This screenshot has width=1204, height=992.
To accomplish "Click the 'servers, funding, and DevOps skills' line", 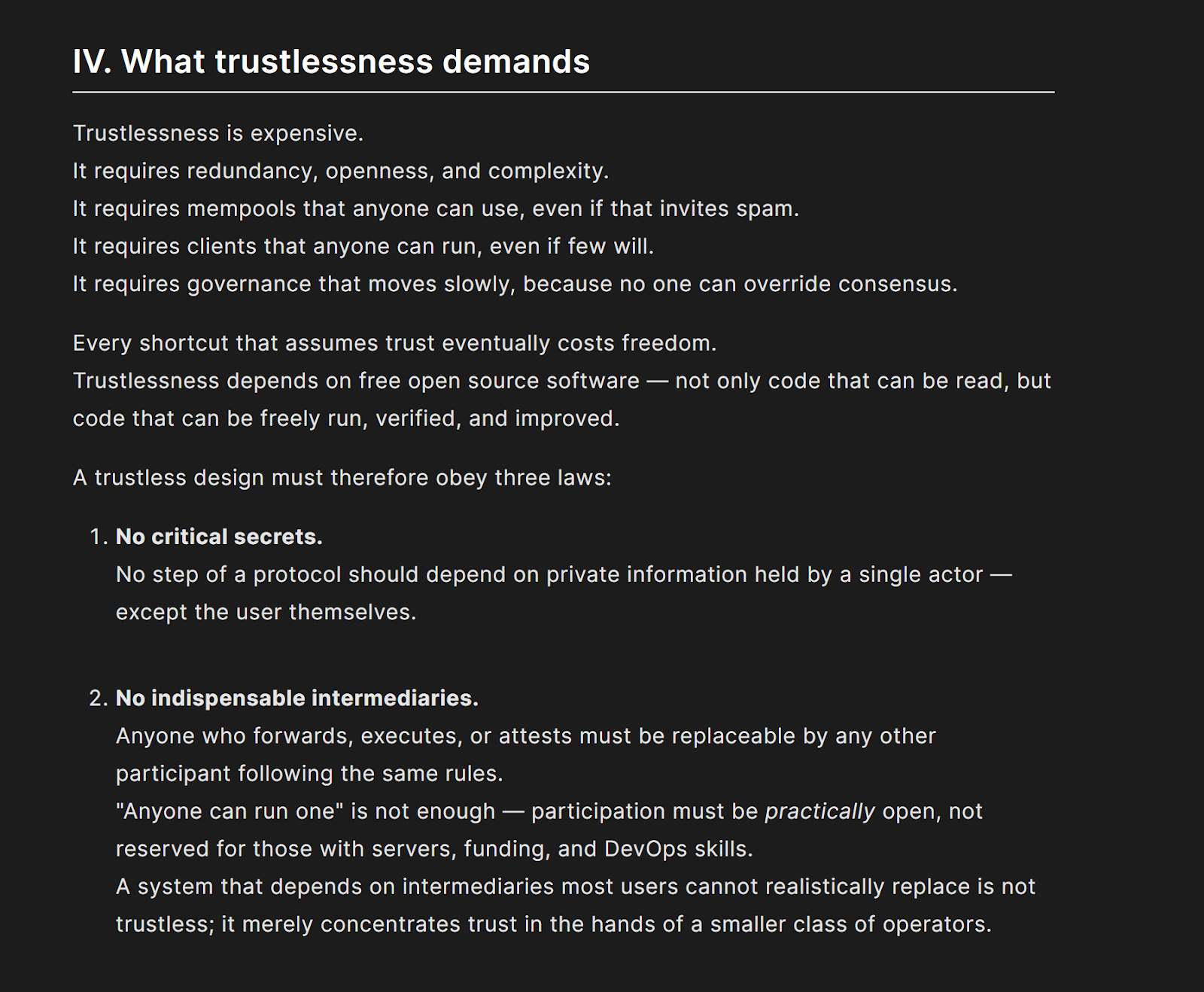I will tap(434, 849).
